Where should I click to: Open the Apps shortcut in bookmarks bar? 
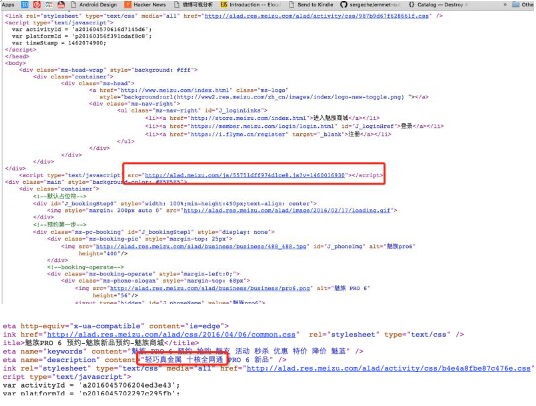(x=8, y=5)
